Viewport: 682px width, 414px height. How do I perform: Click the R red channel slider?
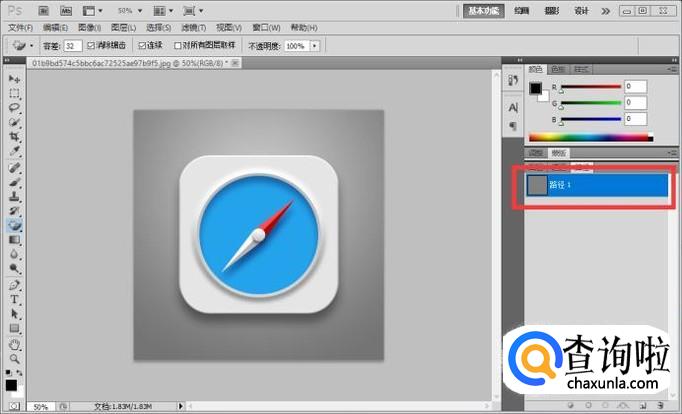[591, 87]
